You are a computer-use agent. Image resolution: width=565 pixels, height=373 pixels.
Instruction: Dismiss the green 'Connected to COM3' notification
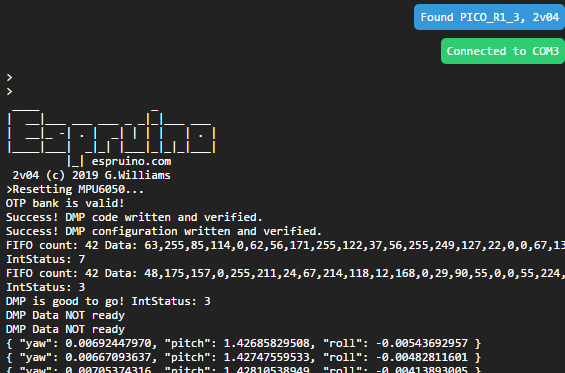(503, 51)
